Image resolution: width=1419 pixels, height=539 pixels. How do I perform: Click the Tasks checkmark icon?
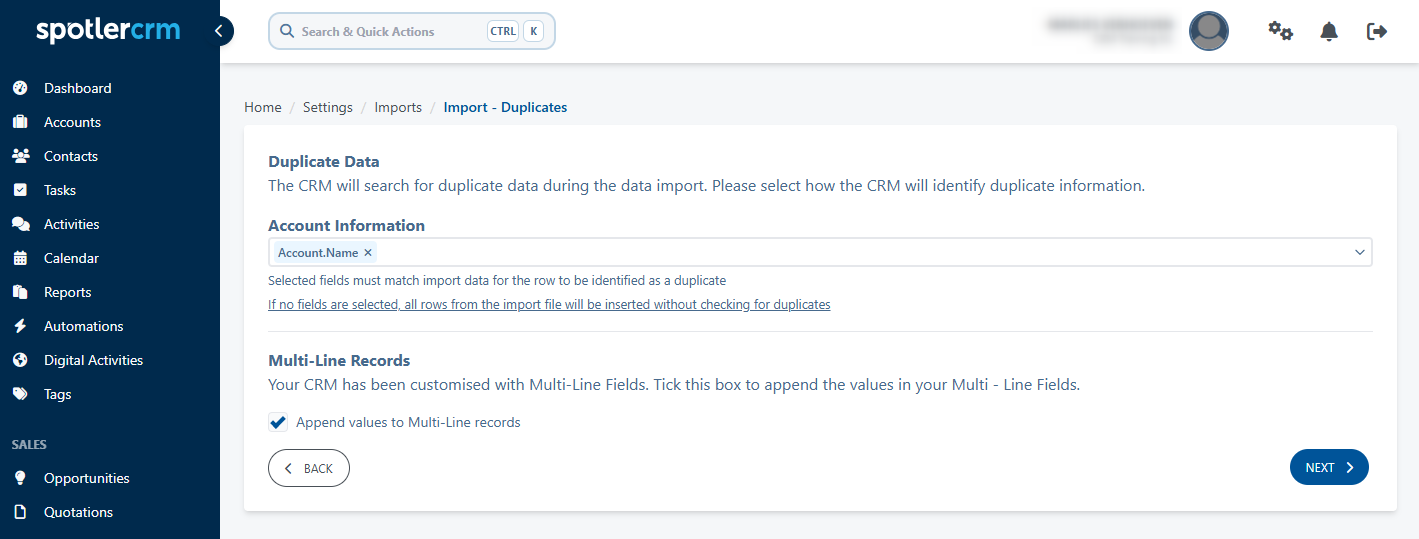pos(20,190)
